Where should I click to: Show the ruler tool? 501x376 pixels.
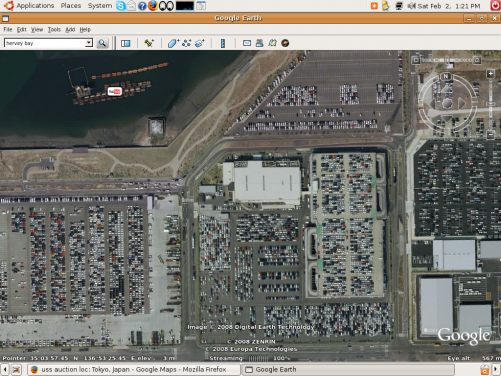coord(223,43)
